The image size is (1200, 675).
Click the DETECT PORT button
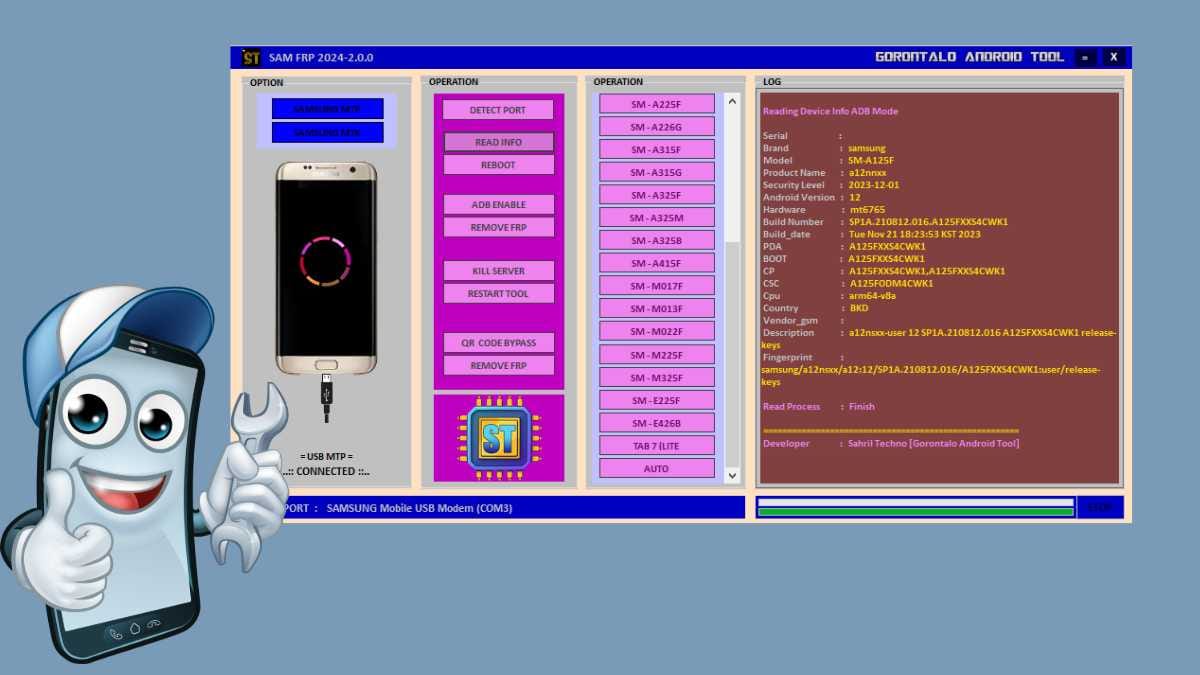point(498,110)
